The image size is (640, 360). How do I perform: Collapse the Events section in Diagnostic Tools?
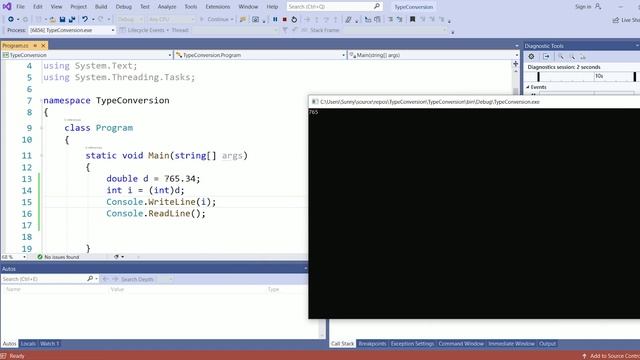tap(528, 87)
